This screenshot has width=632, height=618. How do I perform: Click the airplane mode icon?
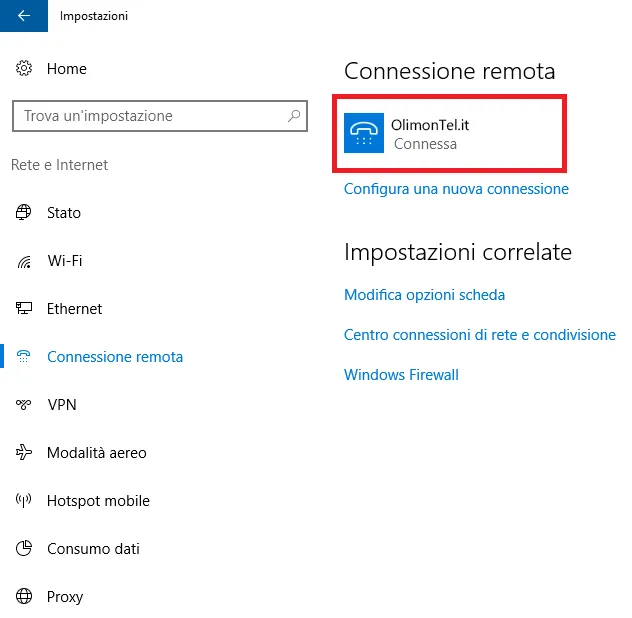coord(24,453)
